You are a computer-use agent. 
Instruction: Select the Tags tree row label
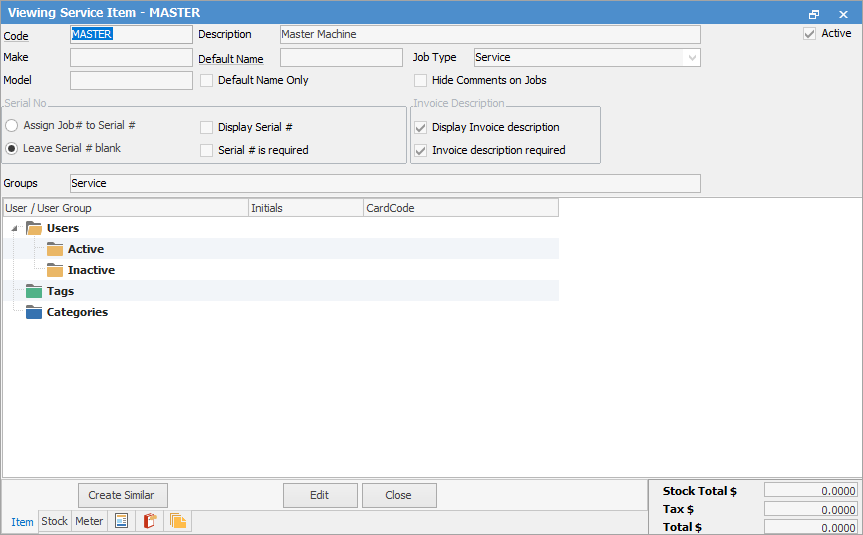(60, 291)
